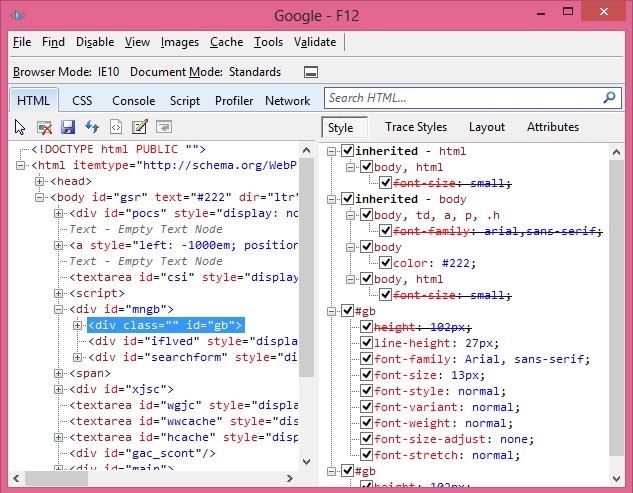Open the Validate menu
The width and height of the screenshot is (633, 493).
315,42
